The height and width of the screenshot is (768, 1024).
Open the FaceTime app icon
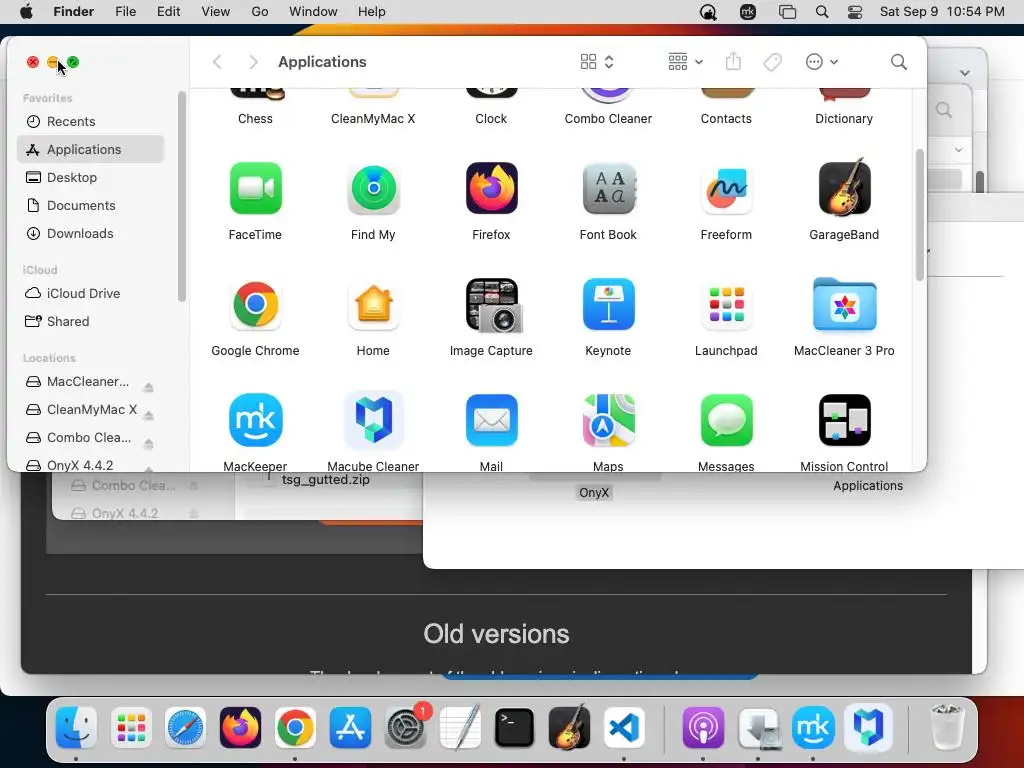click(255, 189)
